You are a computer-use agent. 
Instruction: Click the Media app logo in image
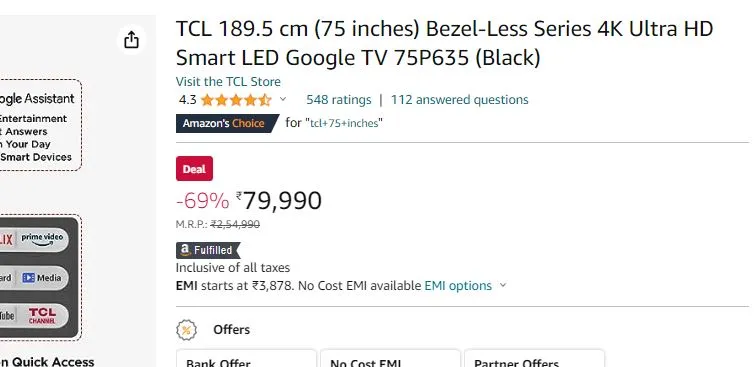point(42,278)
